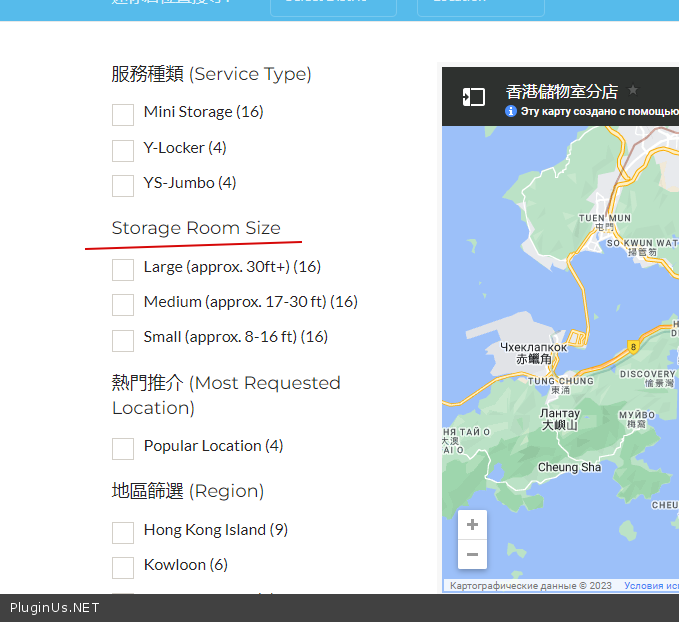Check Small (approx. 8-16 ft) option
The width and height of the screenshot is (679, 622).
[x=123, y=339]
